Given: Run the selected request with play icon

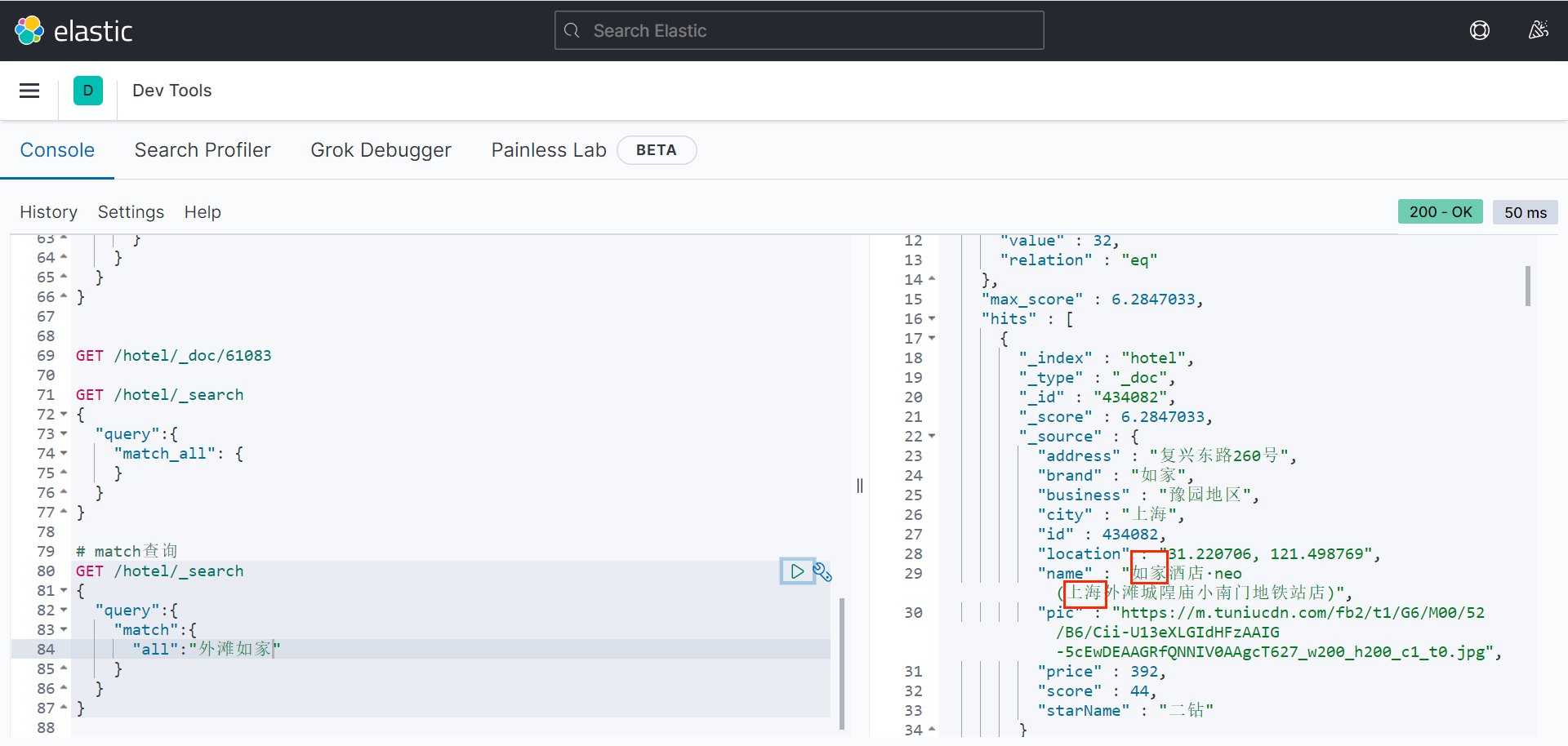Looking at the screenshot, I should coord(796,571).
